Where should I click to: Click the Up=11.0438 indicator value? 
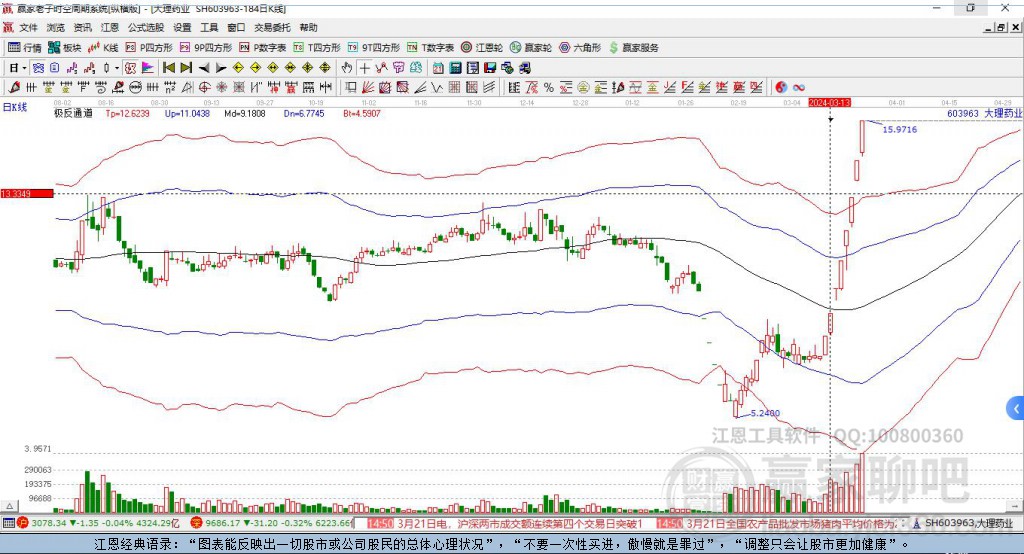click(187, 113)
